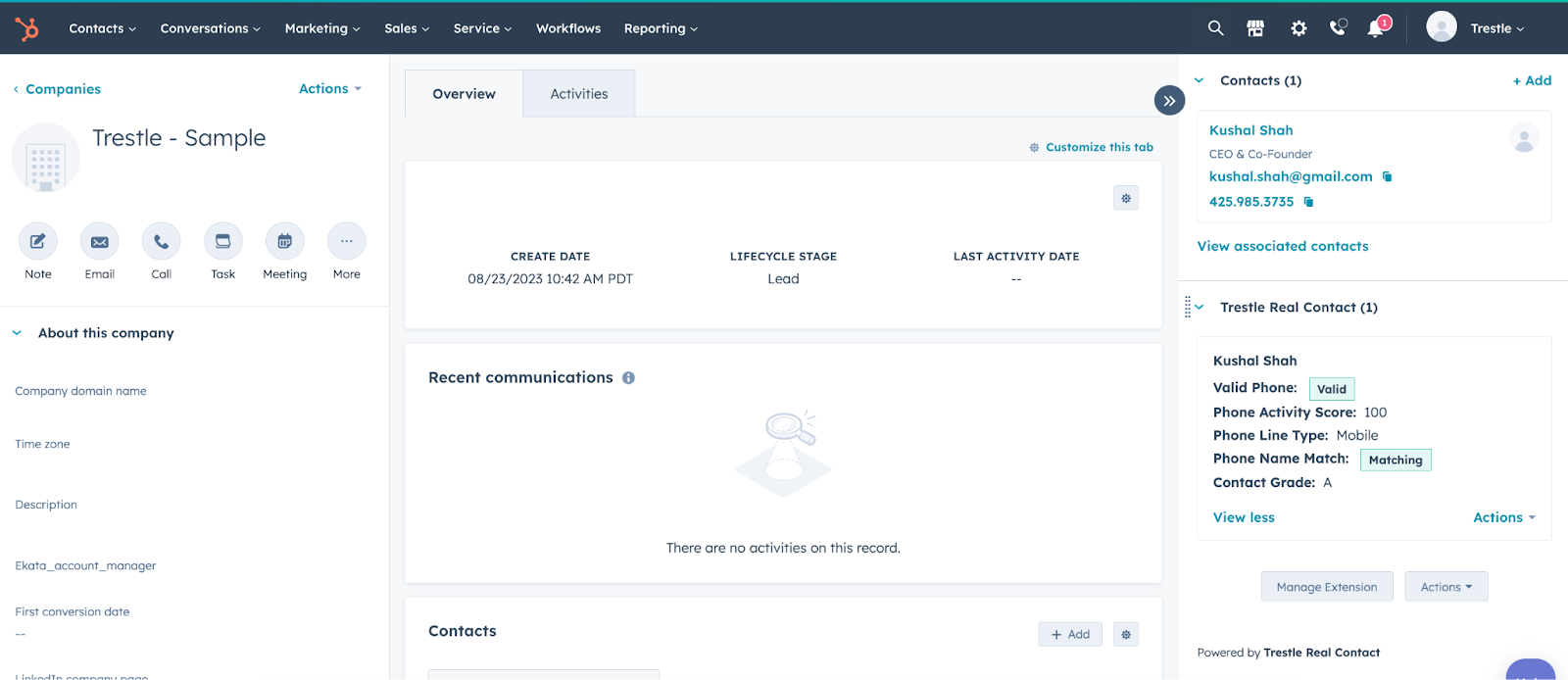Open the Service menu
Image resolution: width=1568 pixels, height=680 pixels.
pyautogui.click(x=482, y=28)
